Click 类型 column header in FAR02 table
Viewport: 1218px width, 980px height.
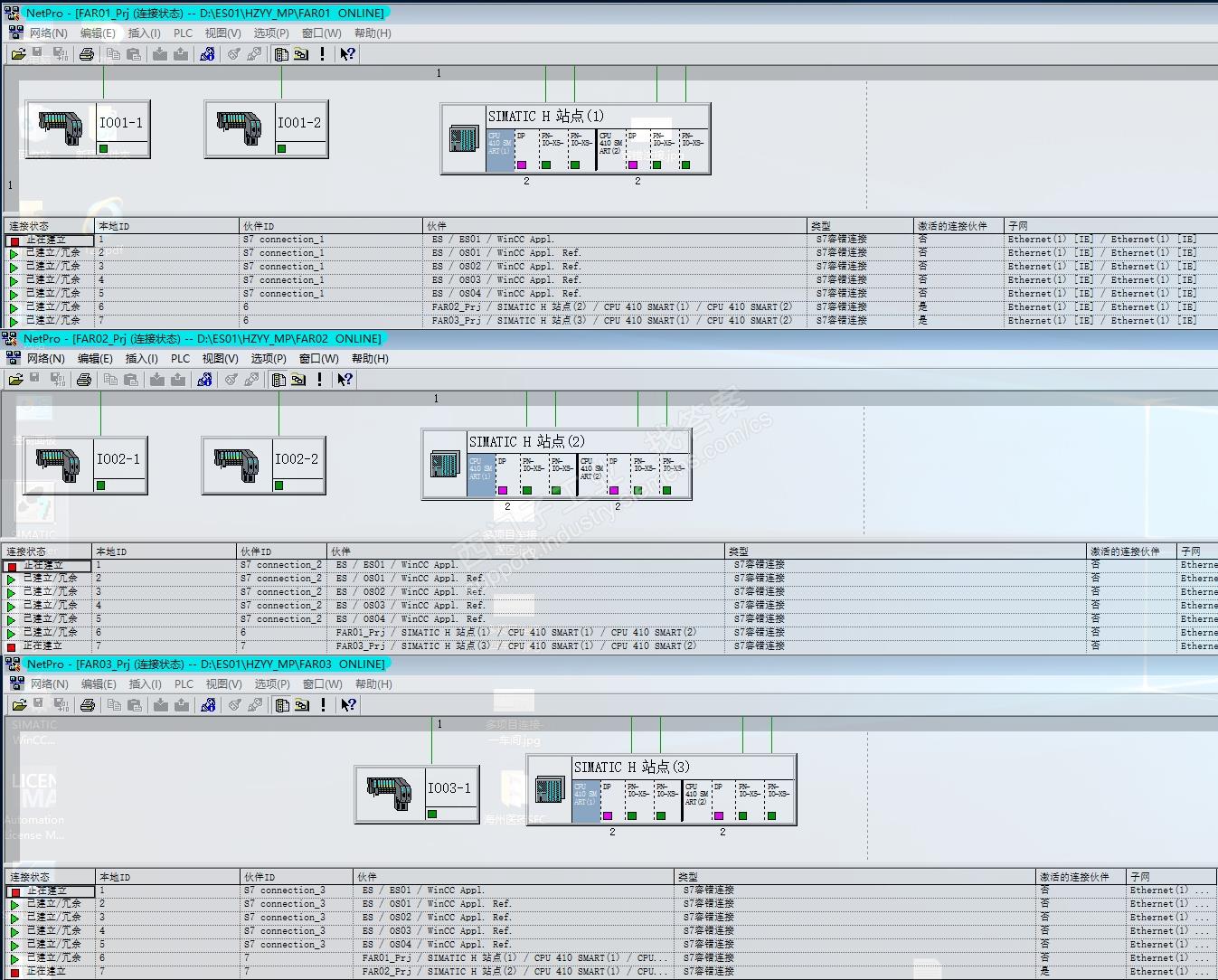pyautogui.click(x=906, y=551)
